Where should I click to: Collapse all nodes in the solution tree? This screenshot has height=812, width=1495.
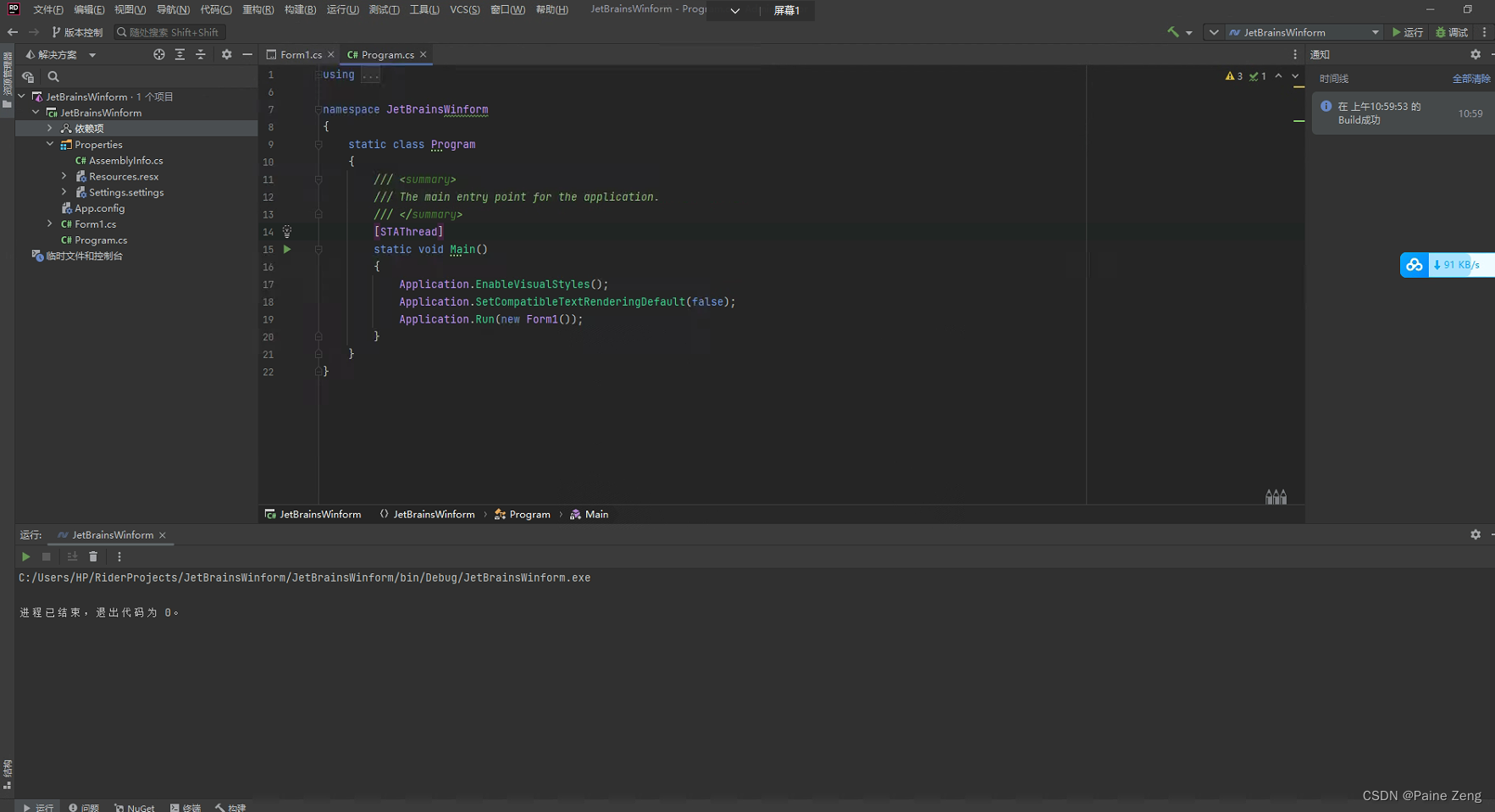click(201, 54)
